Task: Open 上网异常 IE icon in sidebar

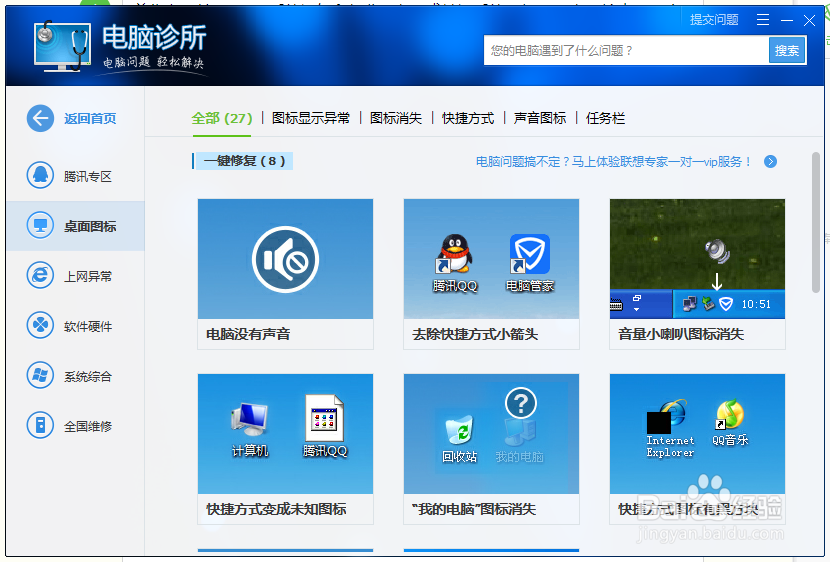Action: click(40, 275)
